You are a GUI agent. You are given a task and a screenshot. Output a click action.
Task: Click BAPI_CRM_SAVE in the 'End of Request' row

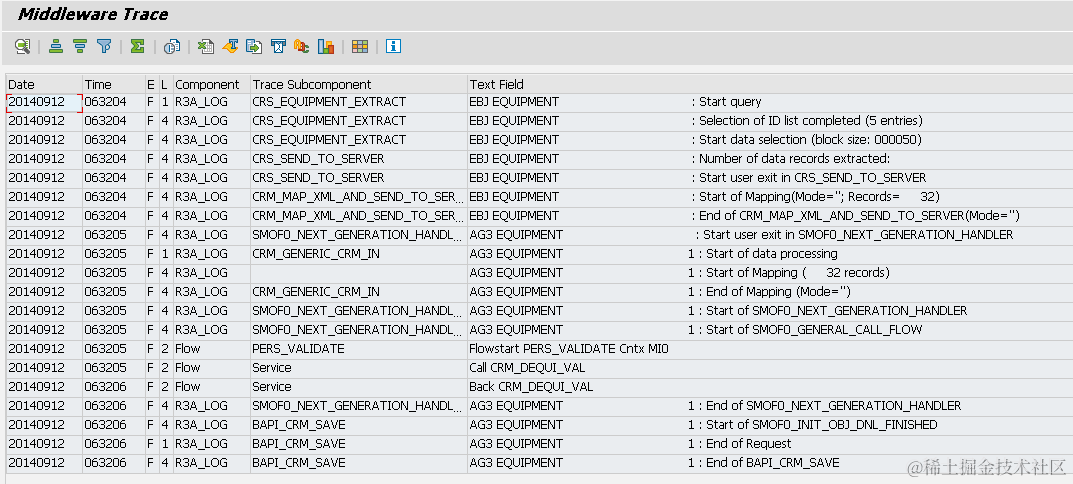click(299, 444)
